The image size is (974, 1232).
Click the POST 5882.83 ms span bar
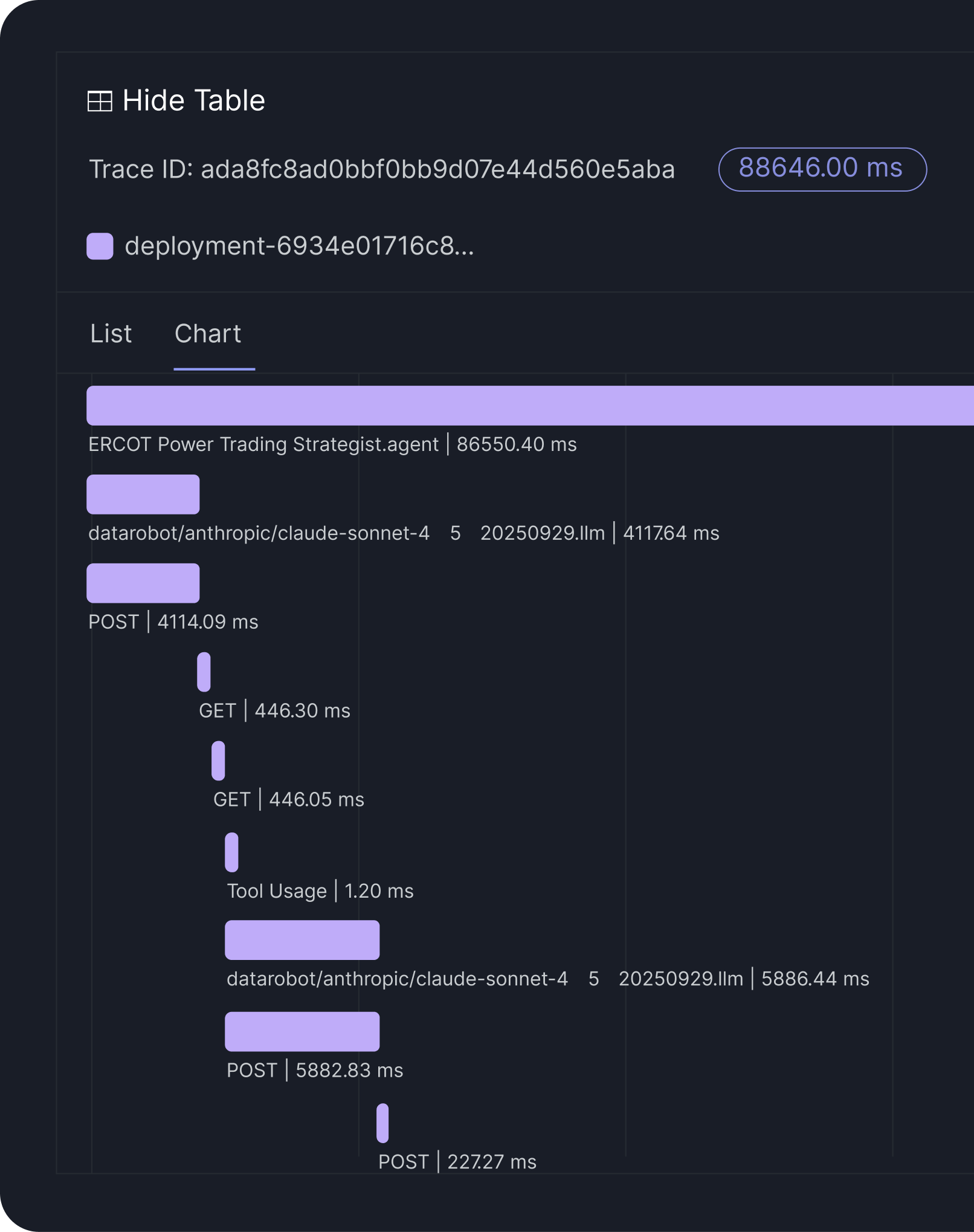point(302,1032)
